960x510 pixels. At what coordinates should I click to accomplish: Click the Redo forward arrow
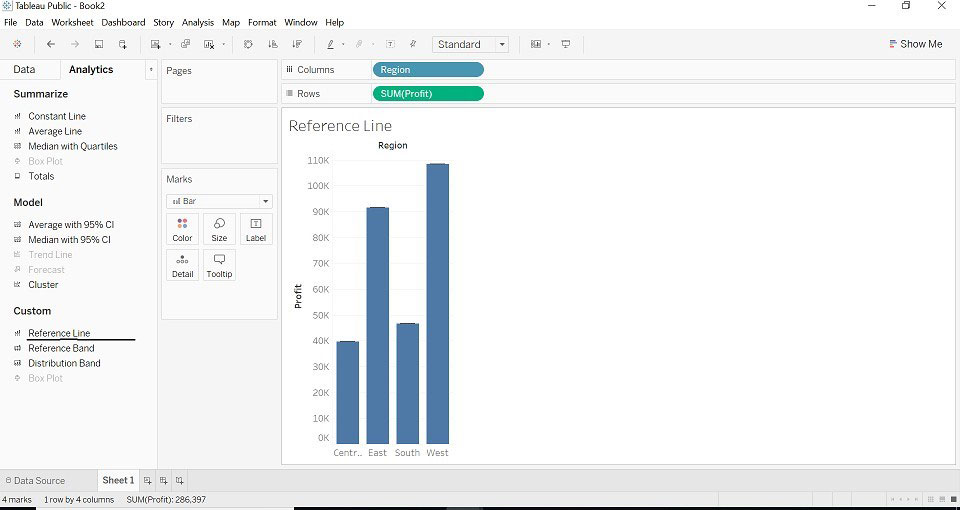tap(75, 44)
